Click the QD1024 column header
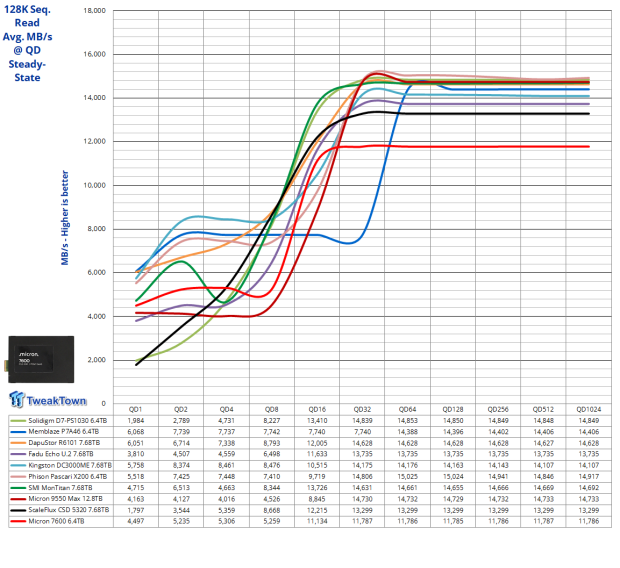This screenshot has height=568, width=620. 589,409
